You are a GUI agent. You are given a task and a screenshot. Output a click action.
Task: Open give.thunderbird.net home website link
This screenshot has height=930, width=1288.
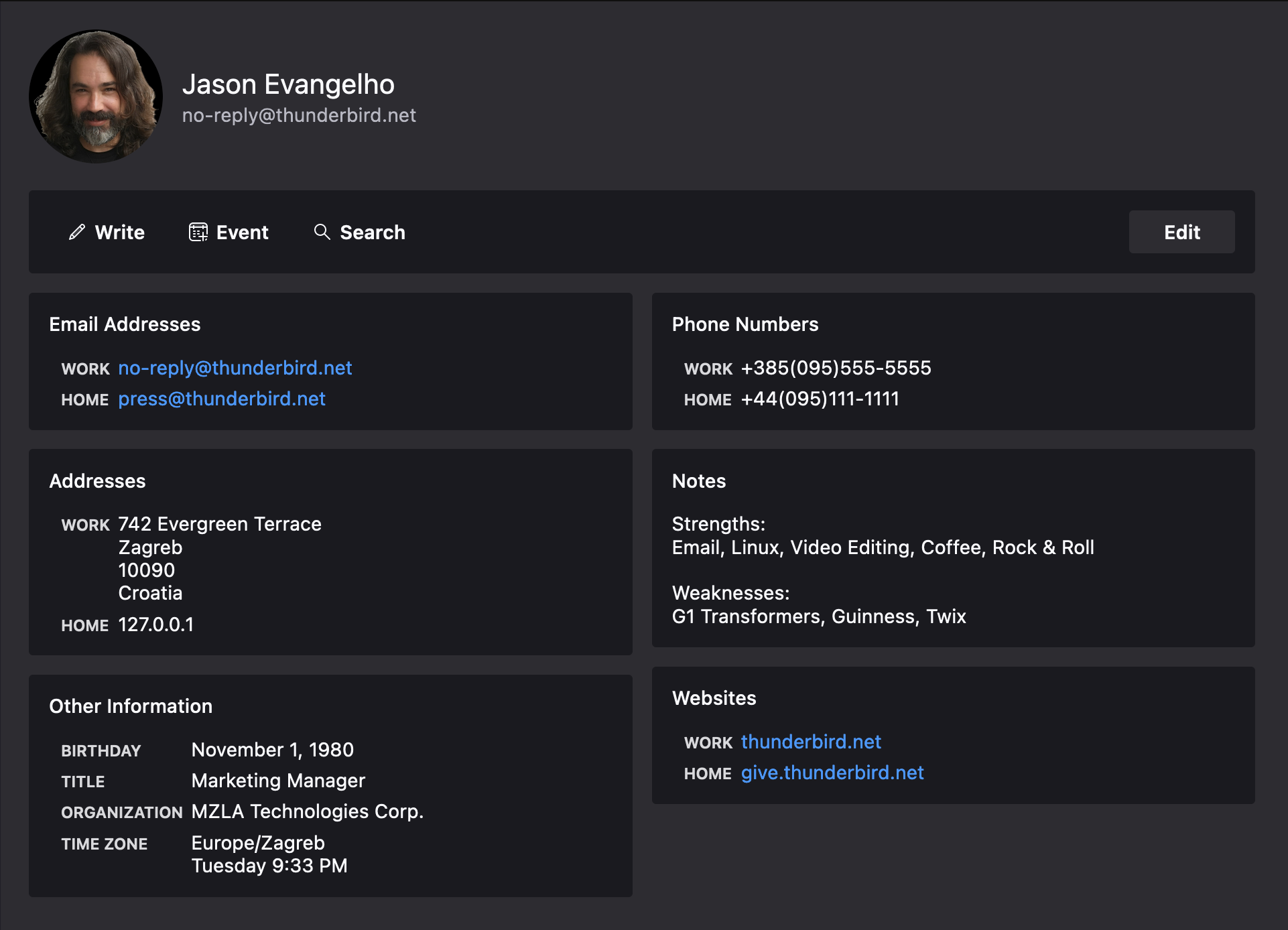pyautogui.click(x=832, y=773)
